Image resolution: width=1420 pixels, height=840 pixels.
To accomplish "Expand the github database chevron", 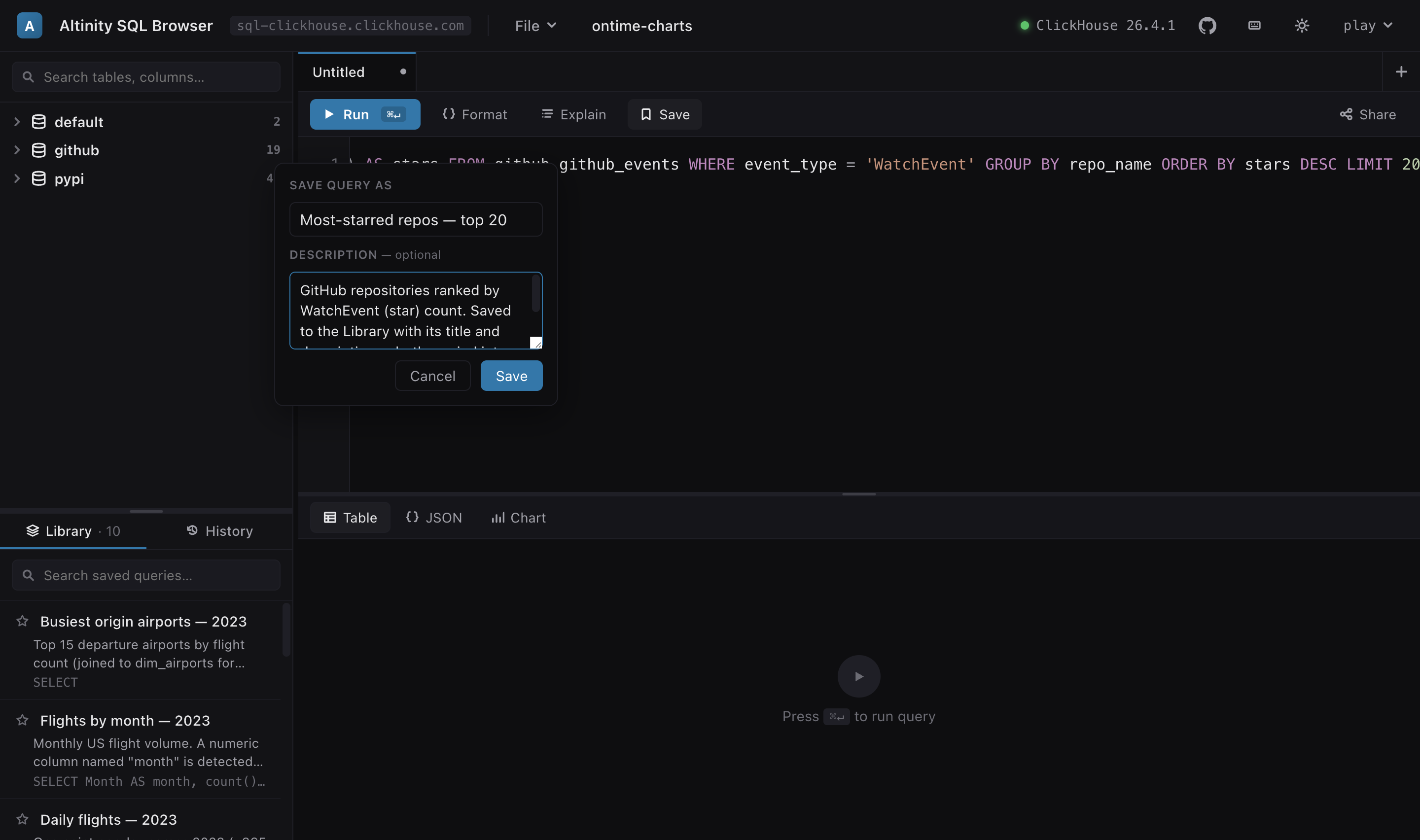I will [x=17, y=150].
